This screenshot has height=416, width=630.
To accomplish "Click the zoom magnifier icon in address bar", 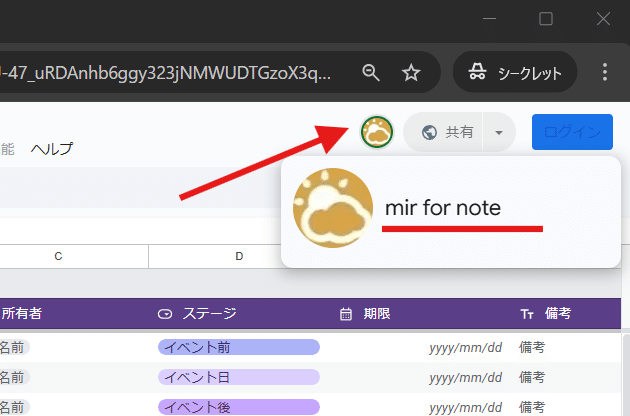I will pyautogui.click(x=370, y=73).
